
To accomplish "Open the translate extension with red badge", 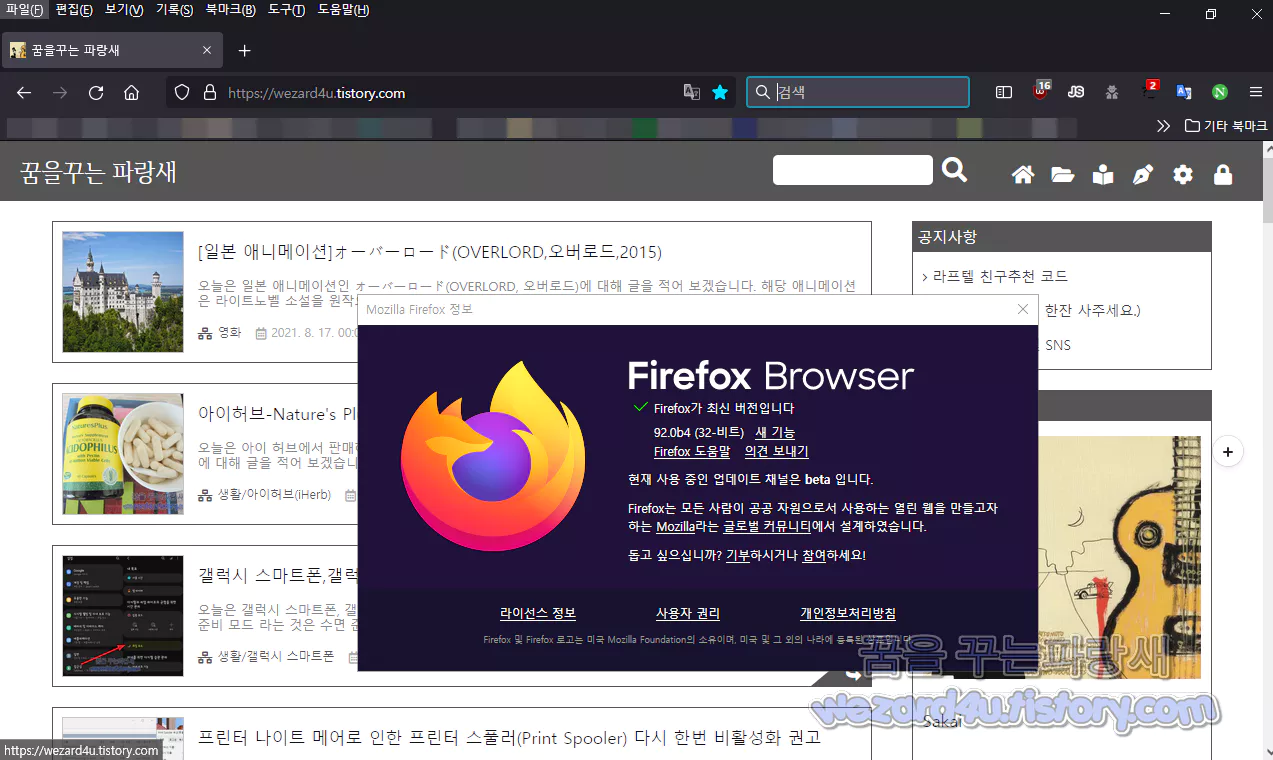I will 1148,92.
